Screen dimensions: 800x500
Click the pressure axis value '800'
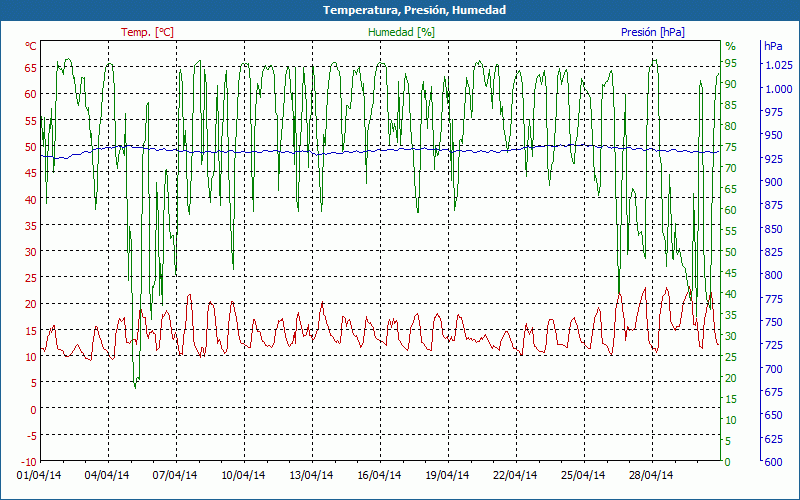pos(774,275)
